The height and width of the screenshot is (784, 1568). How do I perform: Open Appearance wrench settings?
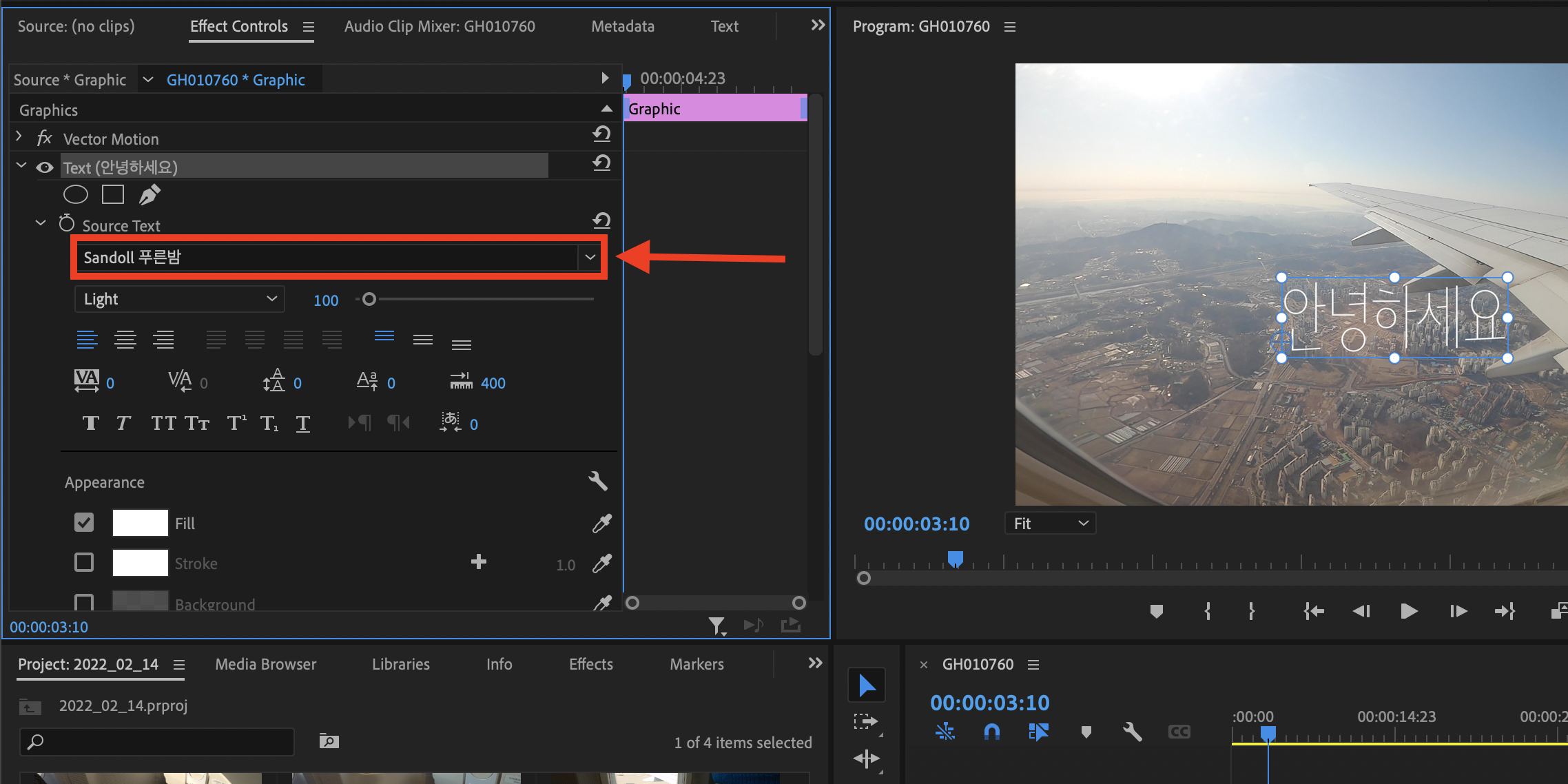[597, 481]
